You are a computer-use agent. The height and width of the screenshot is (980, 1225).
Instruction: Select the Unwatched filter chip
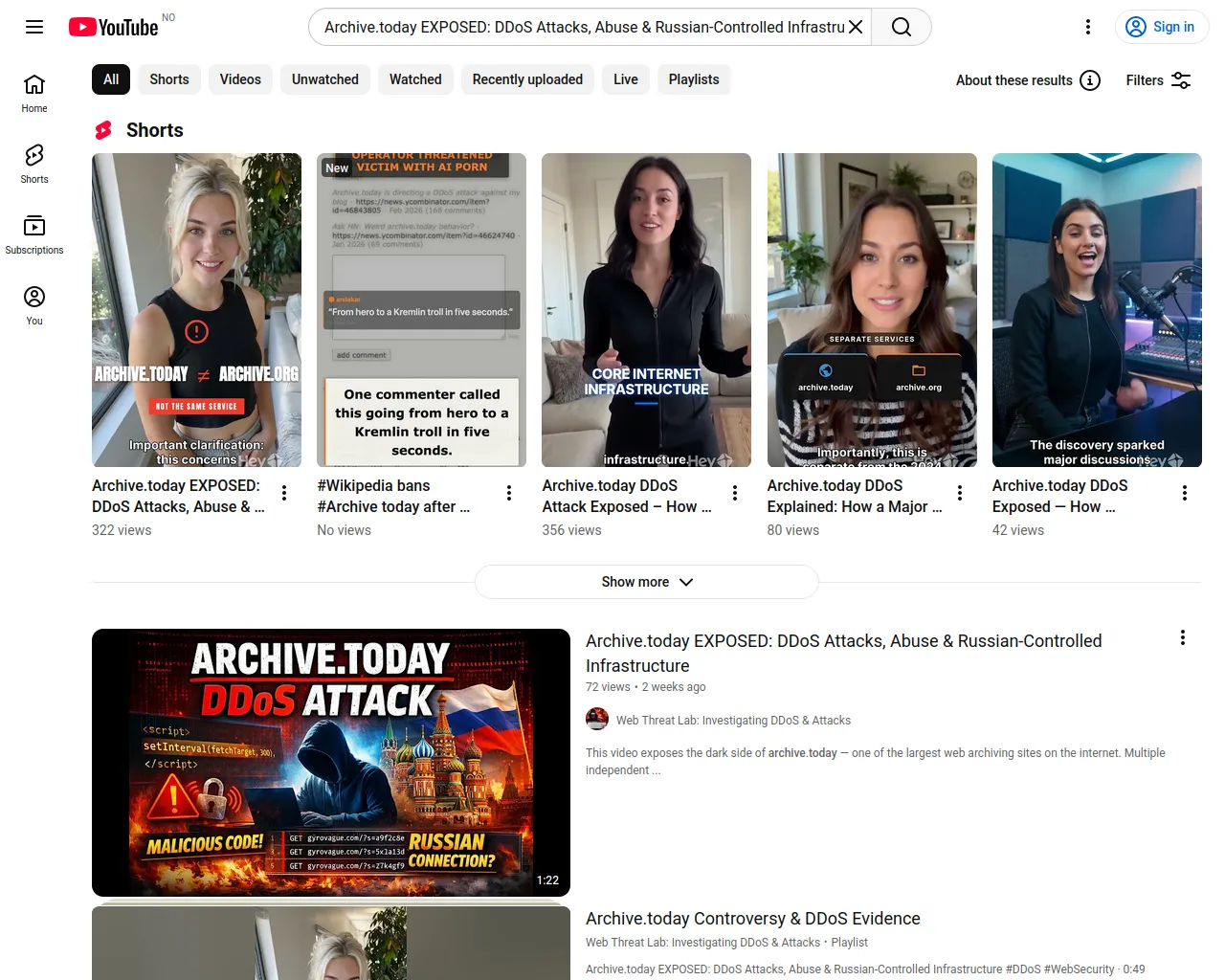point(325,79)
